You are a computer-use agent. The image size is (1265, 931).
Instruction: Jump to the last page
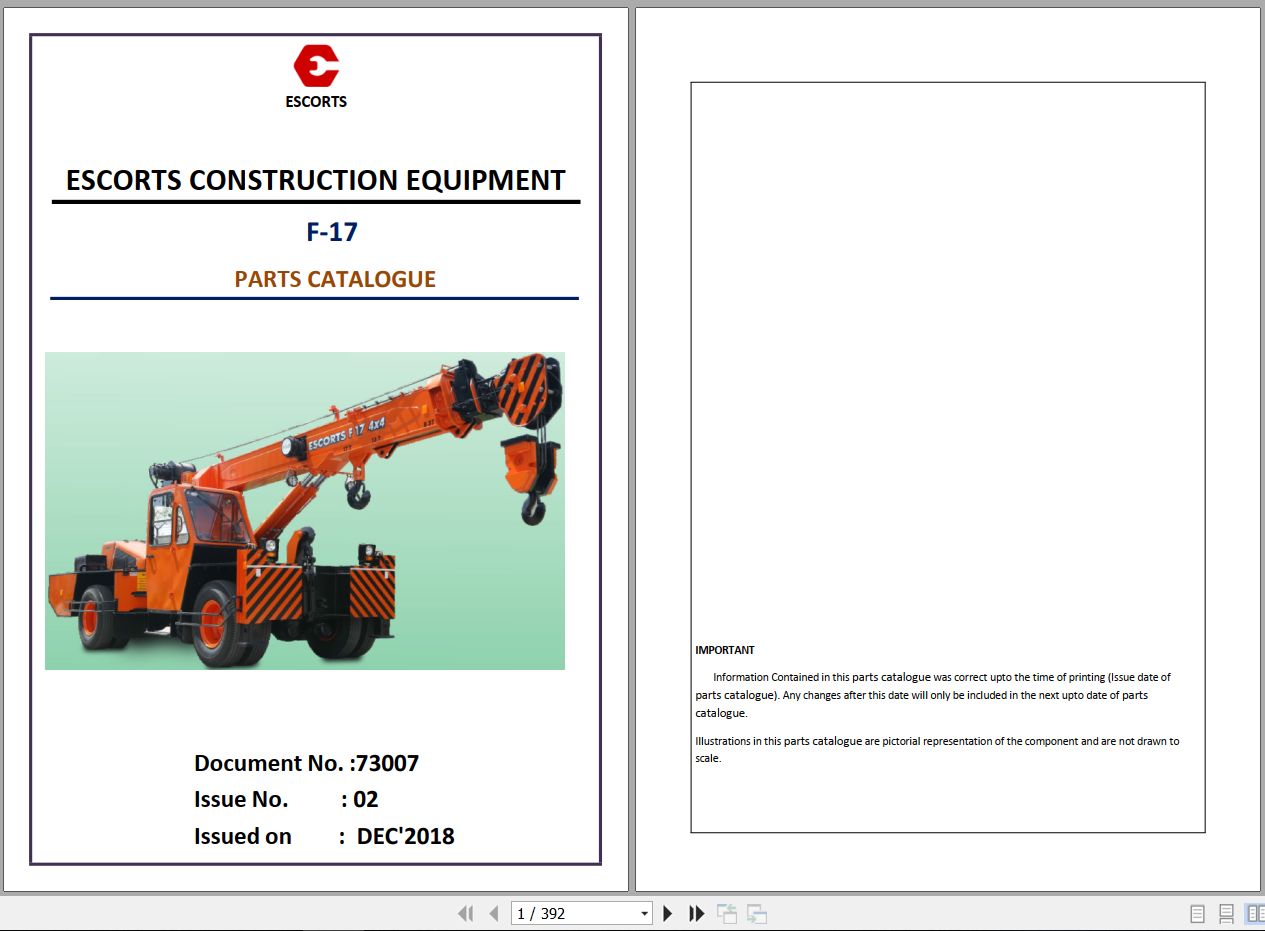click(697, 913)
